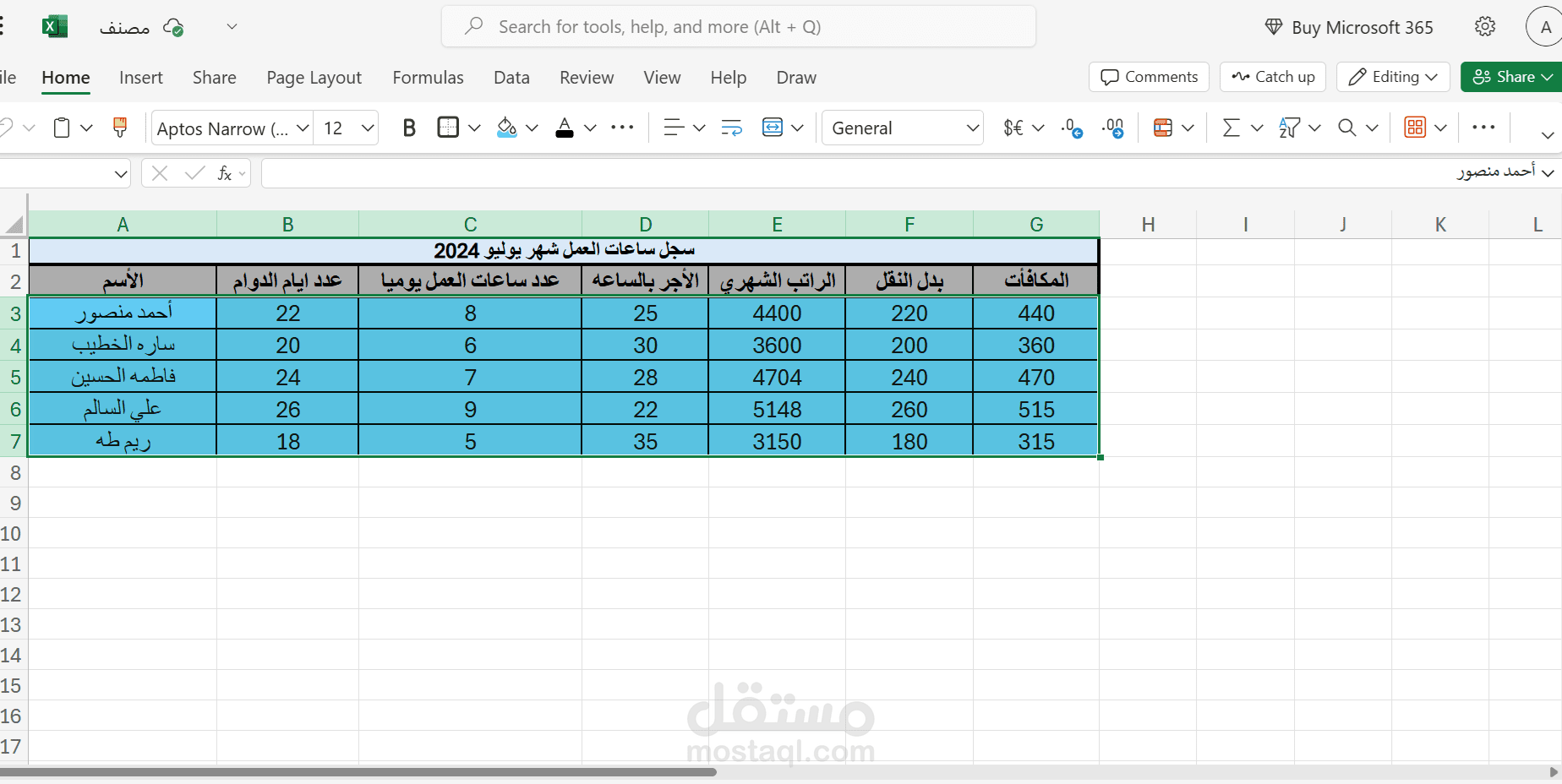This screenshot has width=1562, height=784.
Task: Apply the Borders icon
Action: [x=448, y=128]
